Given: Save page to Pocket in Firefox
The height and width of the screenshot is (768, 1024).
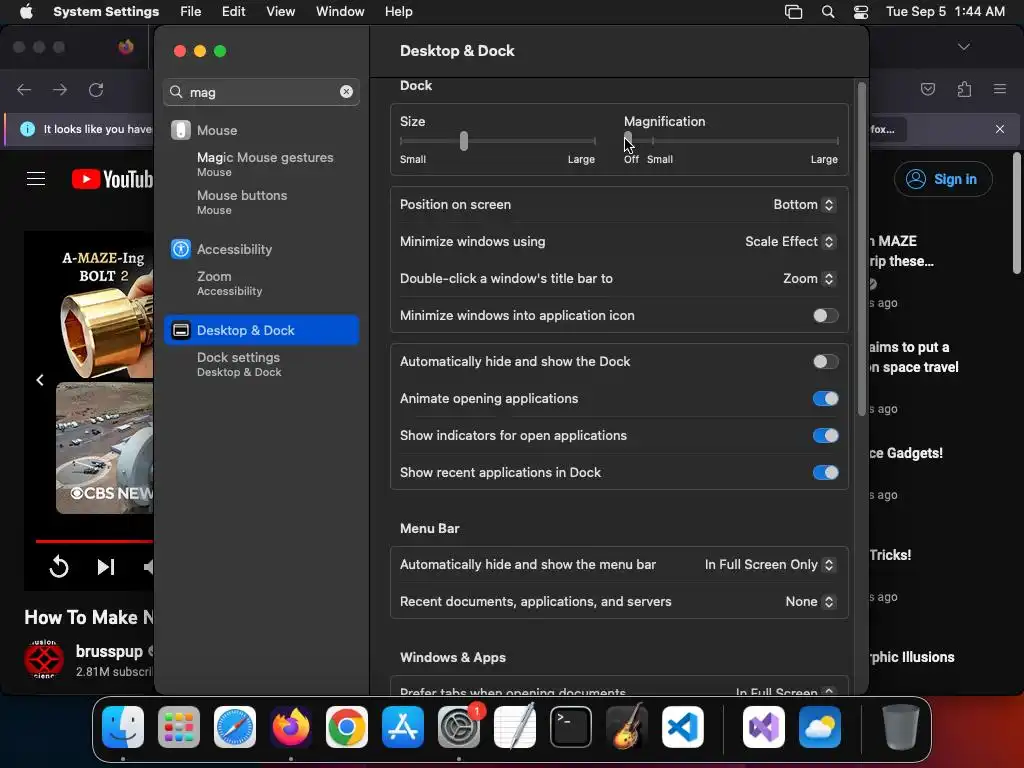Looking at the screenshot, I should (928, 89).
